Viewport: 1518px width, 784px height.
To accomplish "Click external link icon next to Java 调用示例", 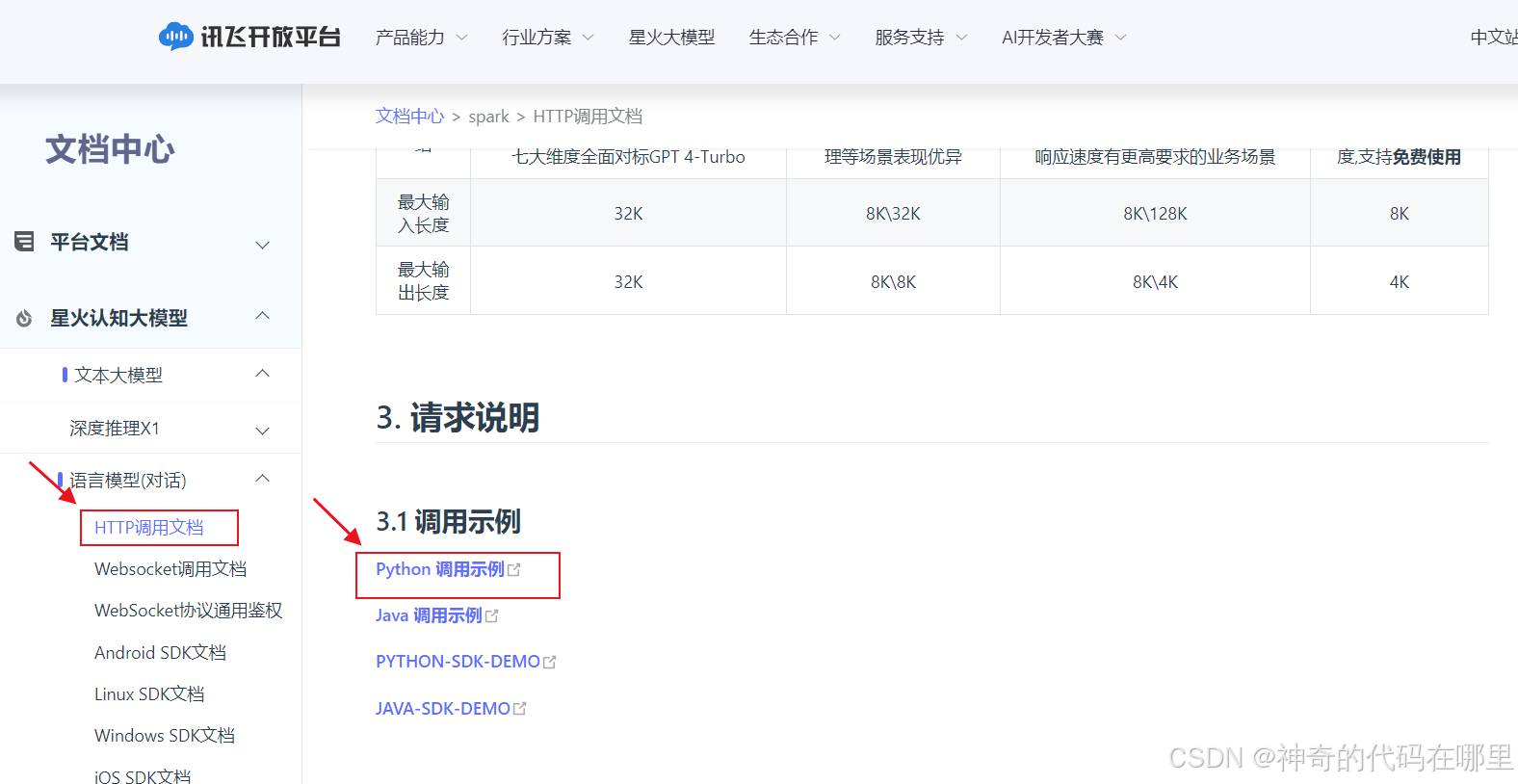I will 491,616.
